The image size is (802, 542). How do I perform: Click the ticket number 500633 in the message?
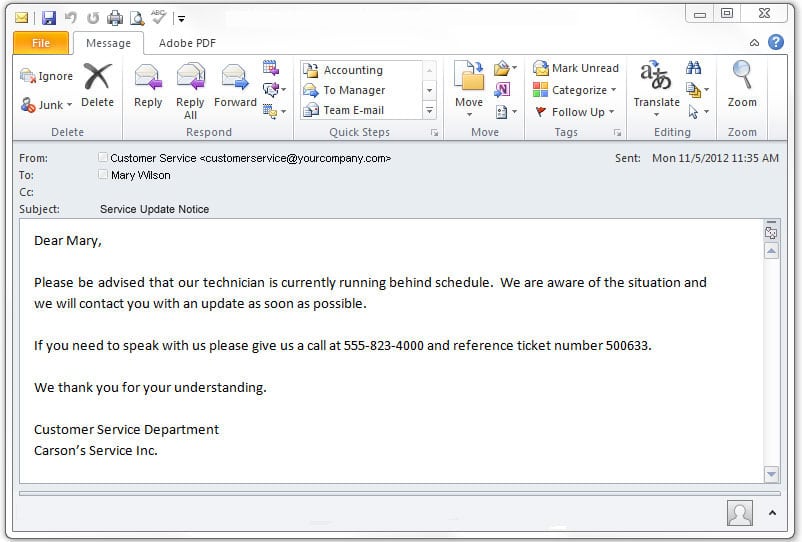[627, 346]
